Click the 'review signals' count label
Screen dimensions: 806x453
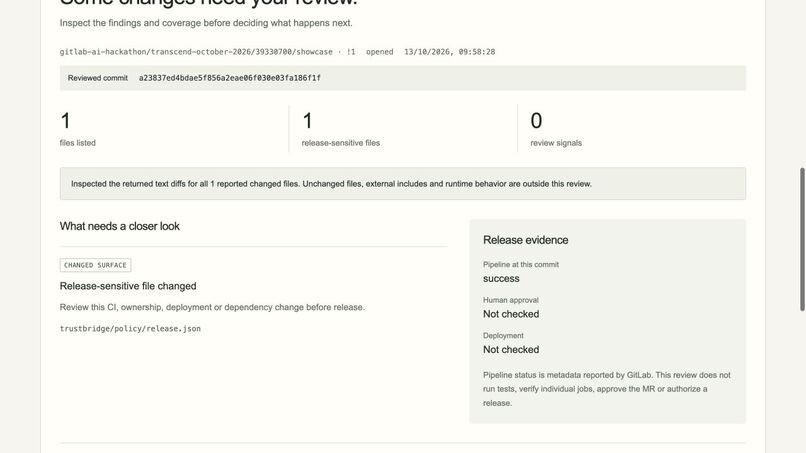tap(556, 143)
